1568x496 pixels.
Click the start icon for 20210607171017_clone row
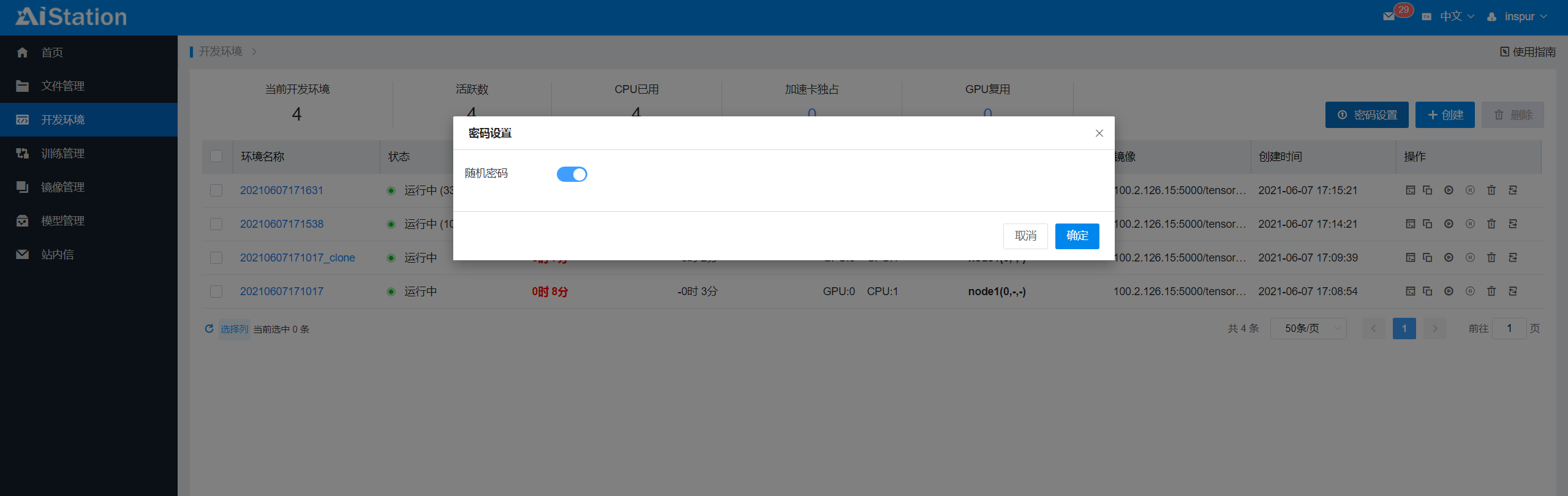point(1449,258)
